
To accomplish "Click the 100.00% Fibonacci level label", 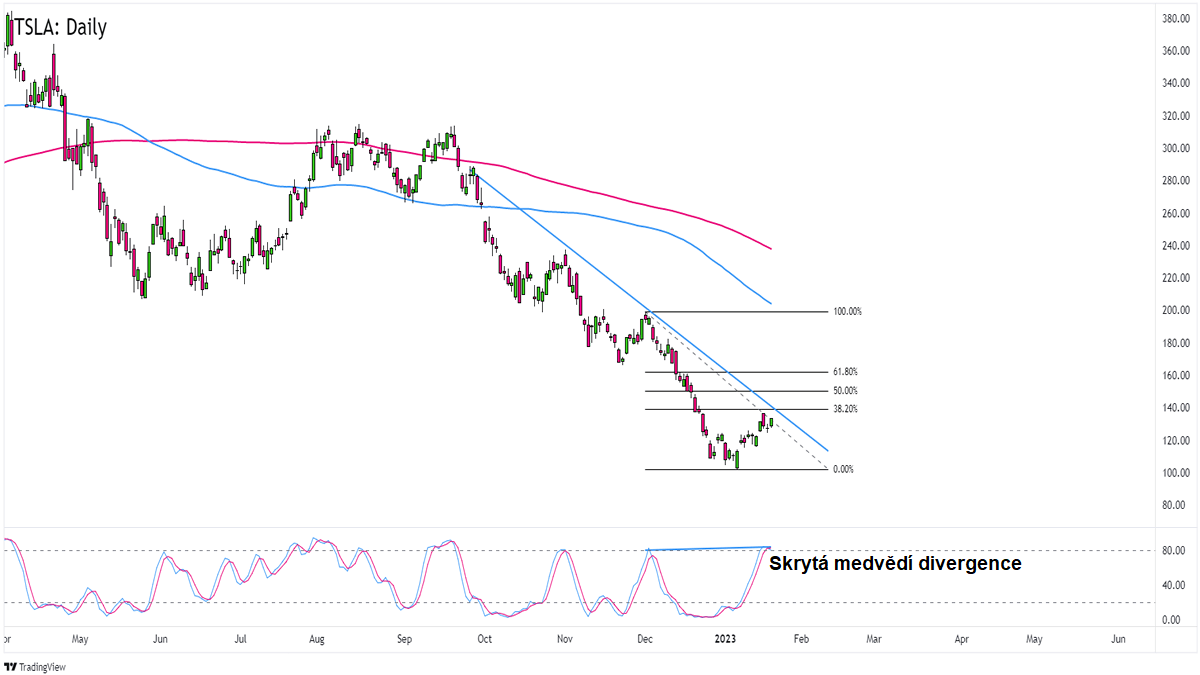I will (847, 312).
